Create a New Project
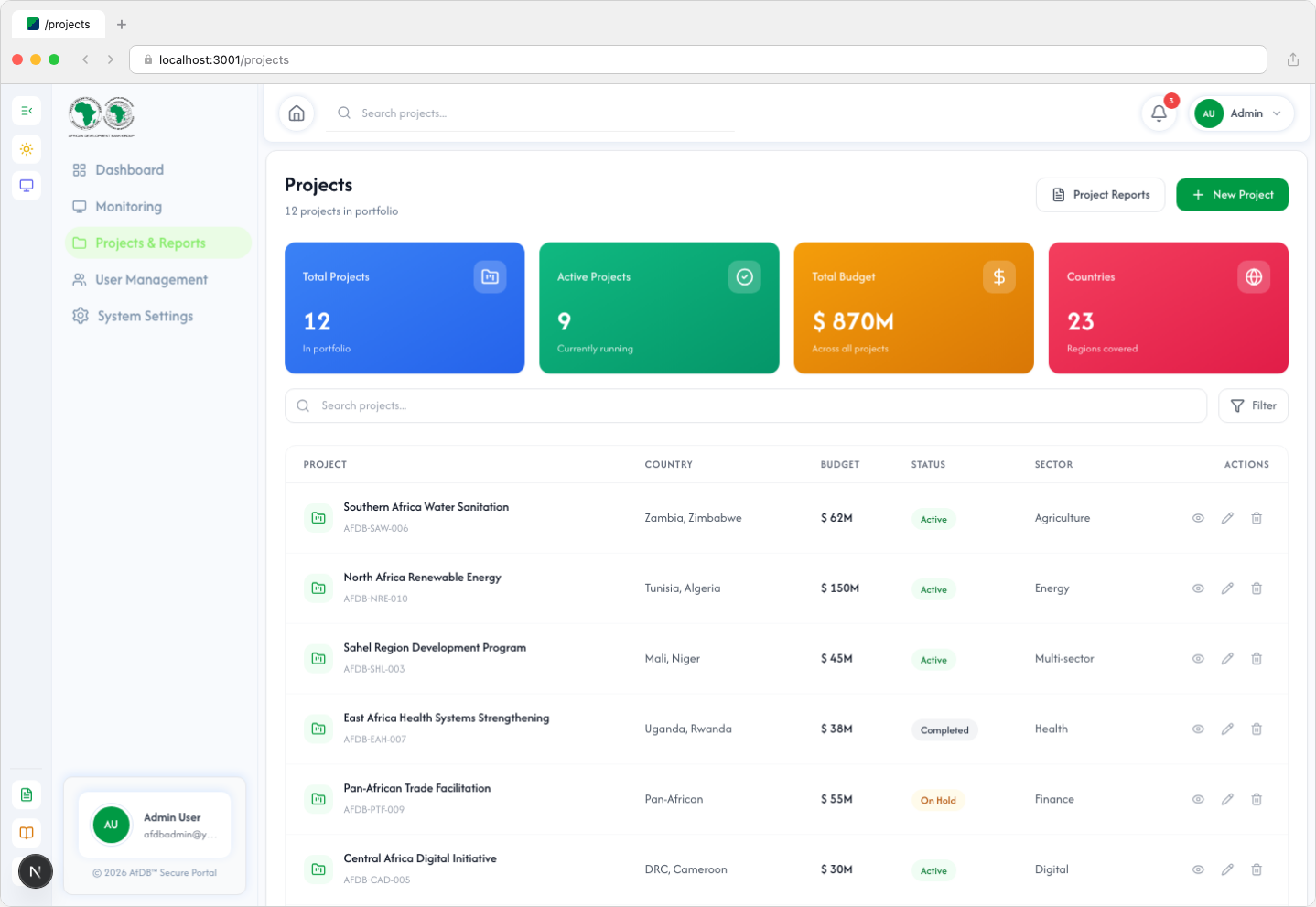This screenshot has height=907, width=1316. click(x=1232, y=195)
